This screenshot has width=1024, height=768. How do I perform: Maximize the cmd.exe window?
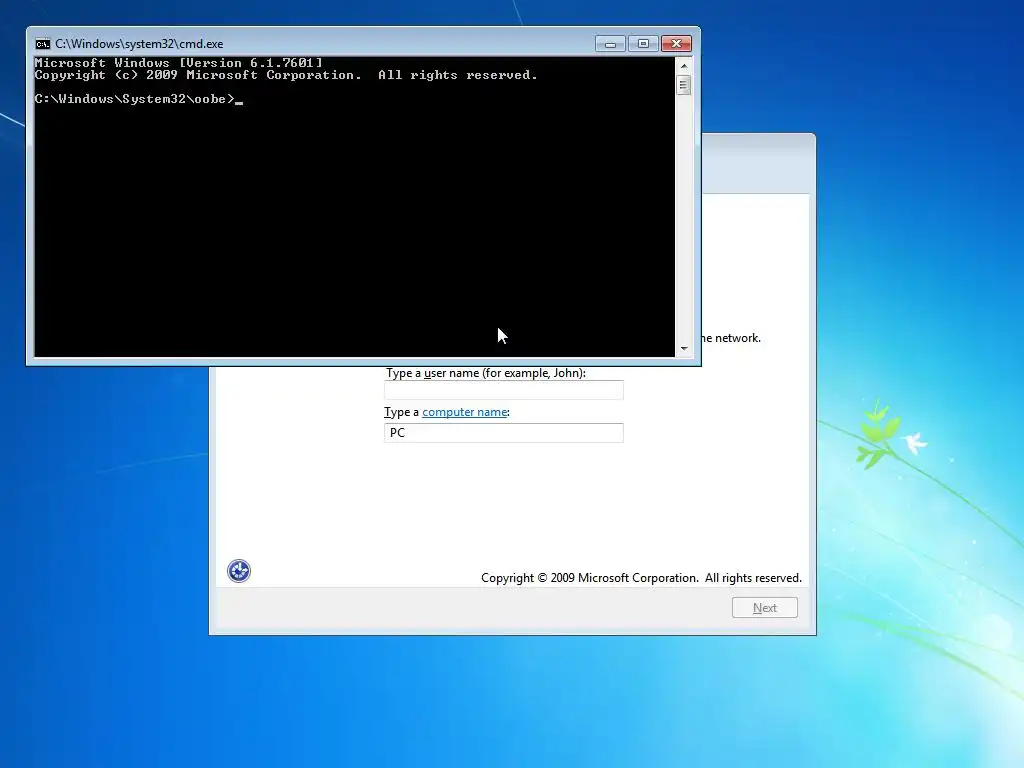[643, 44]
